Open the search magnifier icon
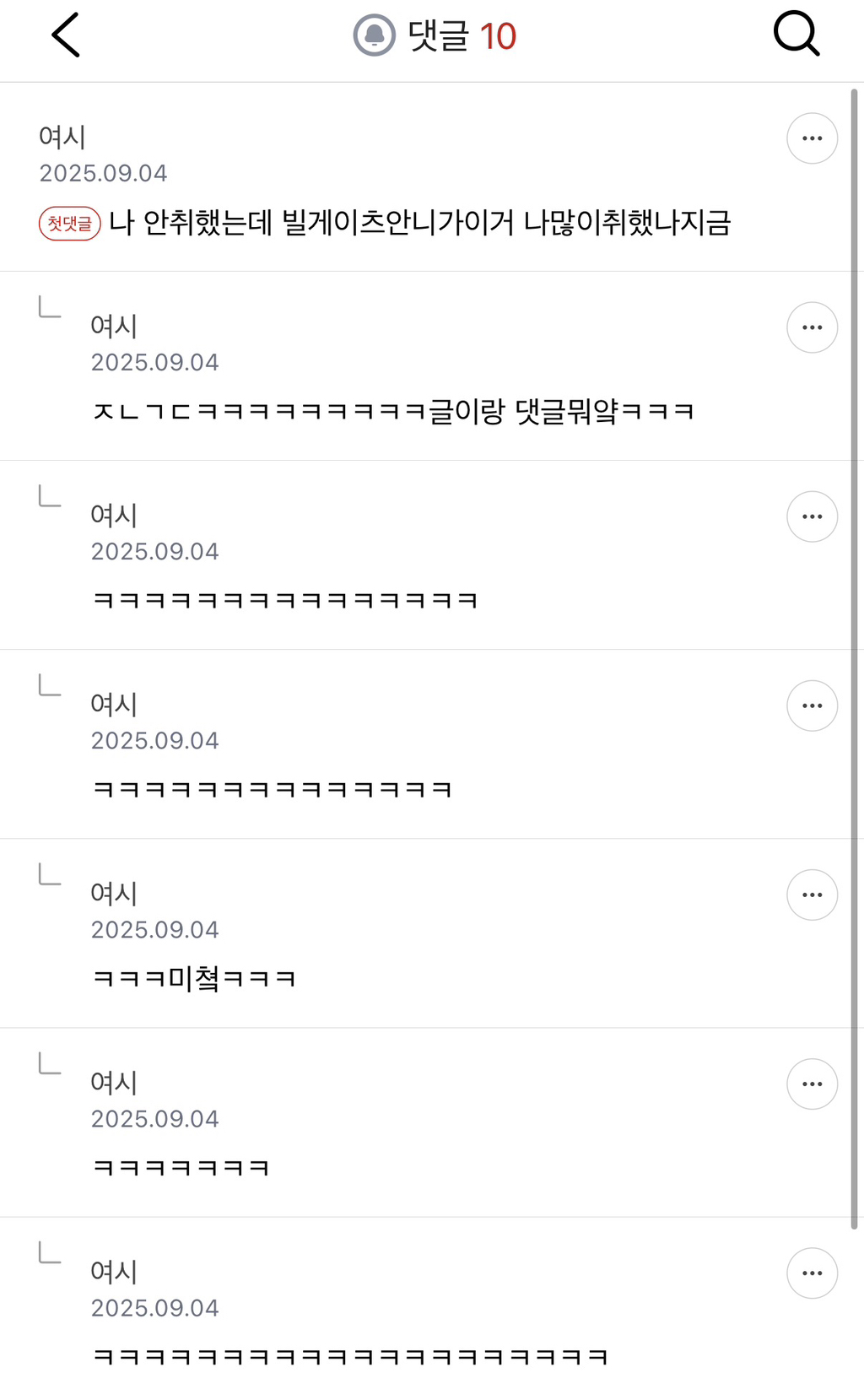864x1400 pixels. coord(796,35)
